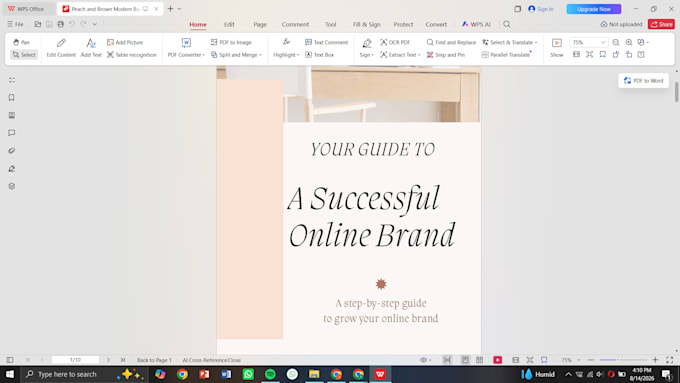Click the red play icon in status bar
The image size is (680, 383).
(497, 360)
